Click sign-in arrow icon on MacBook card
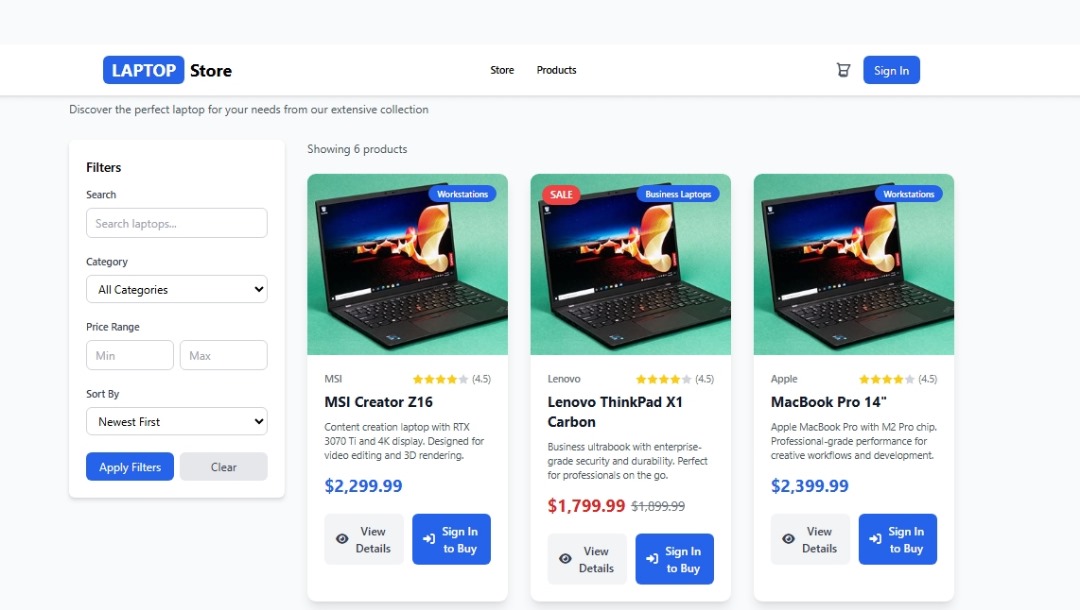1080x610 pixels. (875, 539)
